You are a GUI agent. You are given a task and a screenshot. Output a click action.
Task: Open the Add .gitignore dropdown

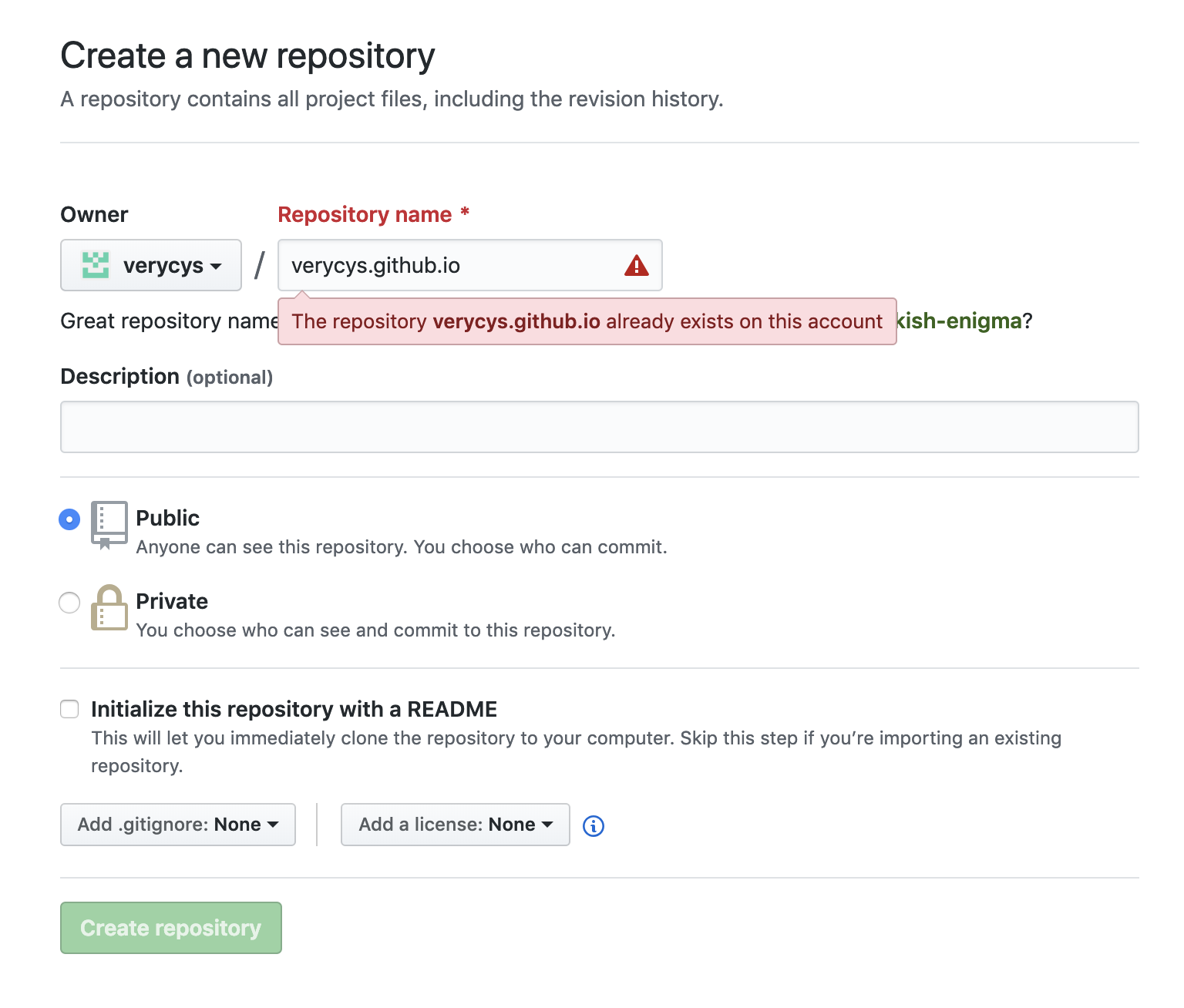point(178,825)
